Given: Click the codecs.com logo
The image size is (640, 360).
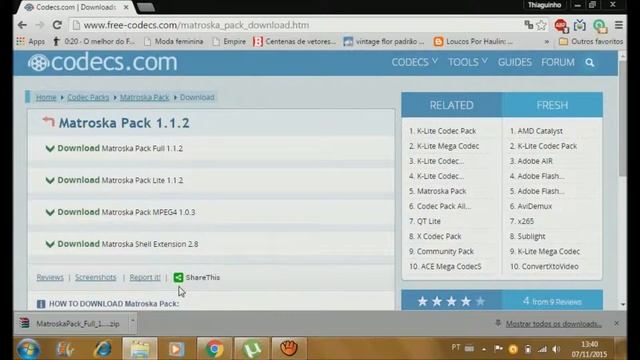Looking at the screenshot, I should (102, 62).
